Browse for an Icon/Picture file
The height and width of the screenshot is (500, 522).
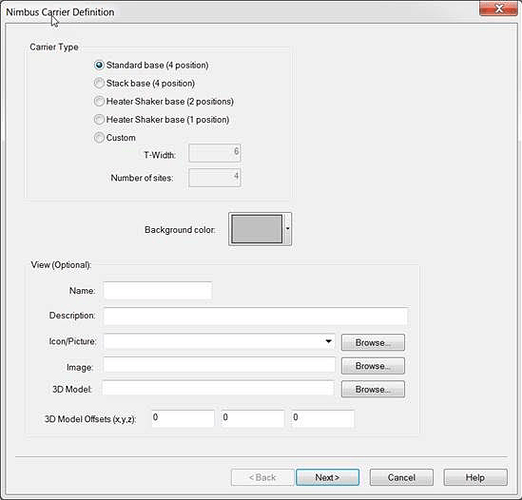pos(373,342)
